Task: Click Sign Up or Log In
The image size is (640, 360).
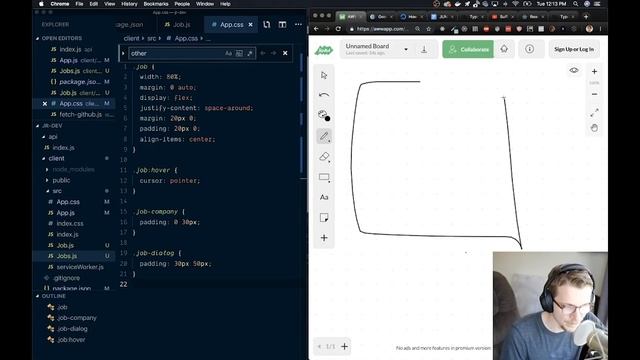Action: click(574, 49)
